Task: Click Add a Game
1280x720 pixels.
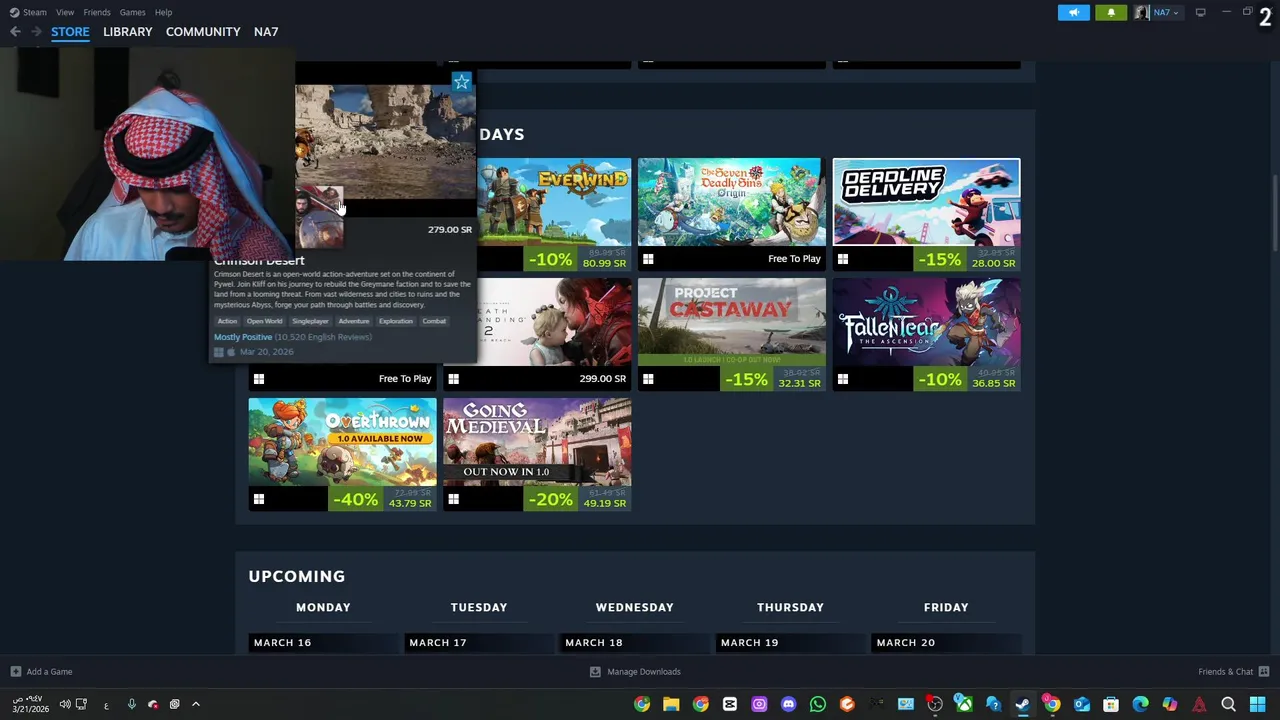Action: tap(41, 672)
